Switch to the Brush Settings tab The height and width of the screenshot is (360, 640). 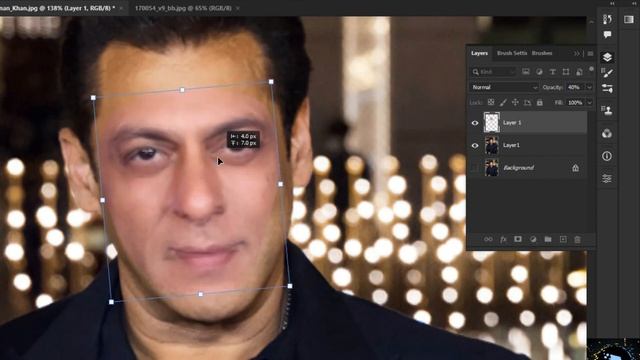point(512,53)
